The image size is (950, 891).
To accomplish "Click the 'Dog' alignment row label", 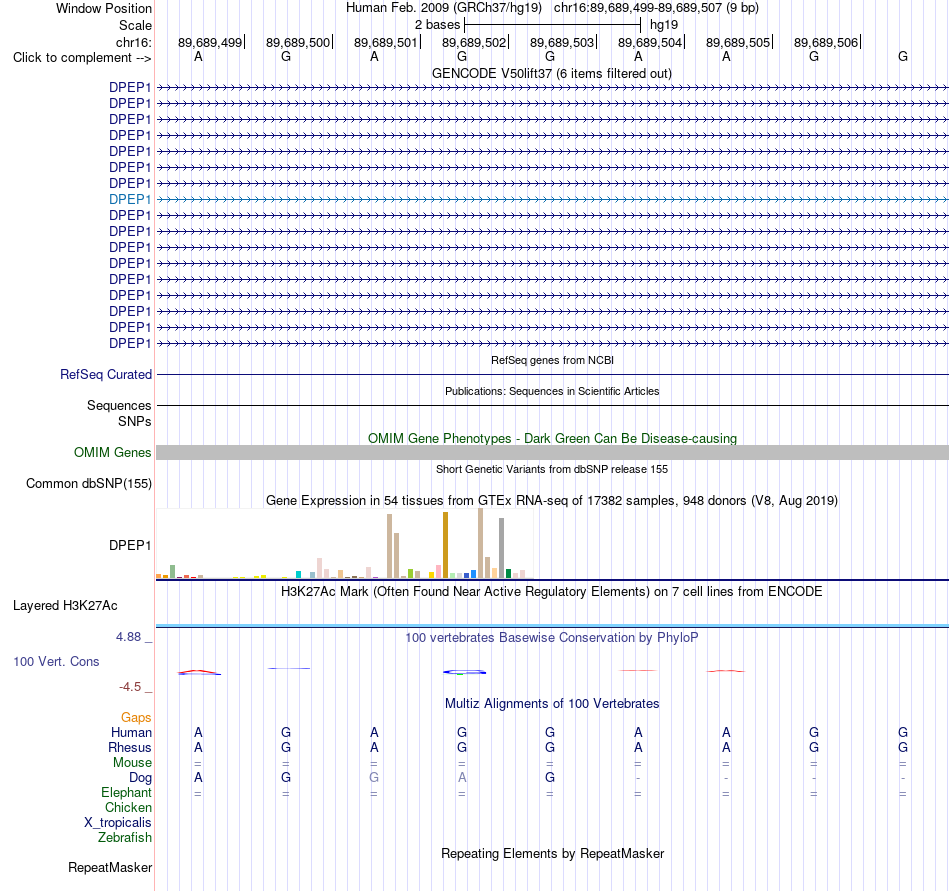I will coord(140,778).
